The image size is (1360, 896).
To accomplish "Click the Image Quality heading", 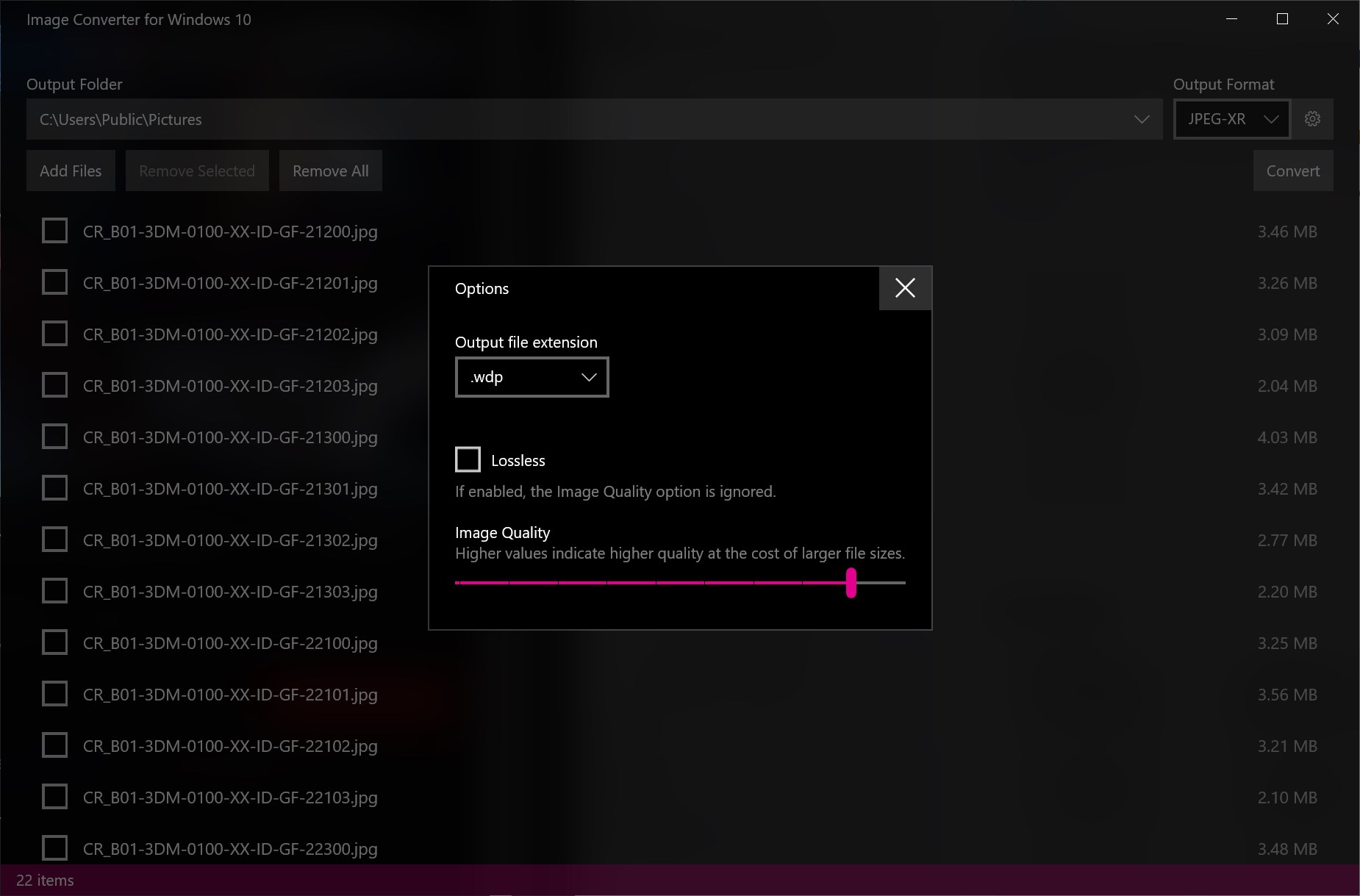I will click(502, 533).
